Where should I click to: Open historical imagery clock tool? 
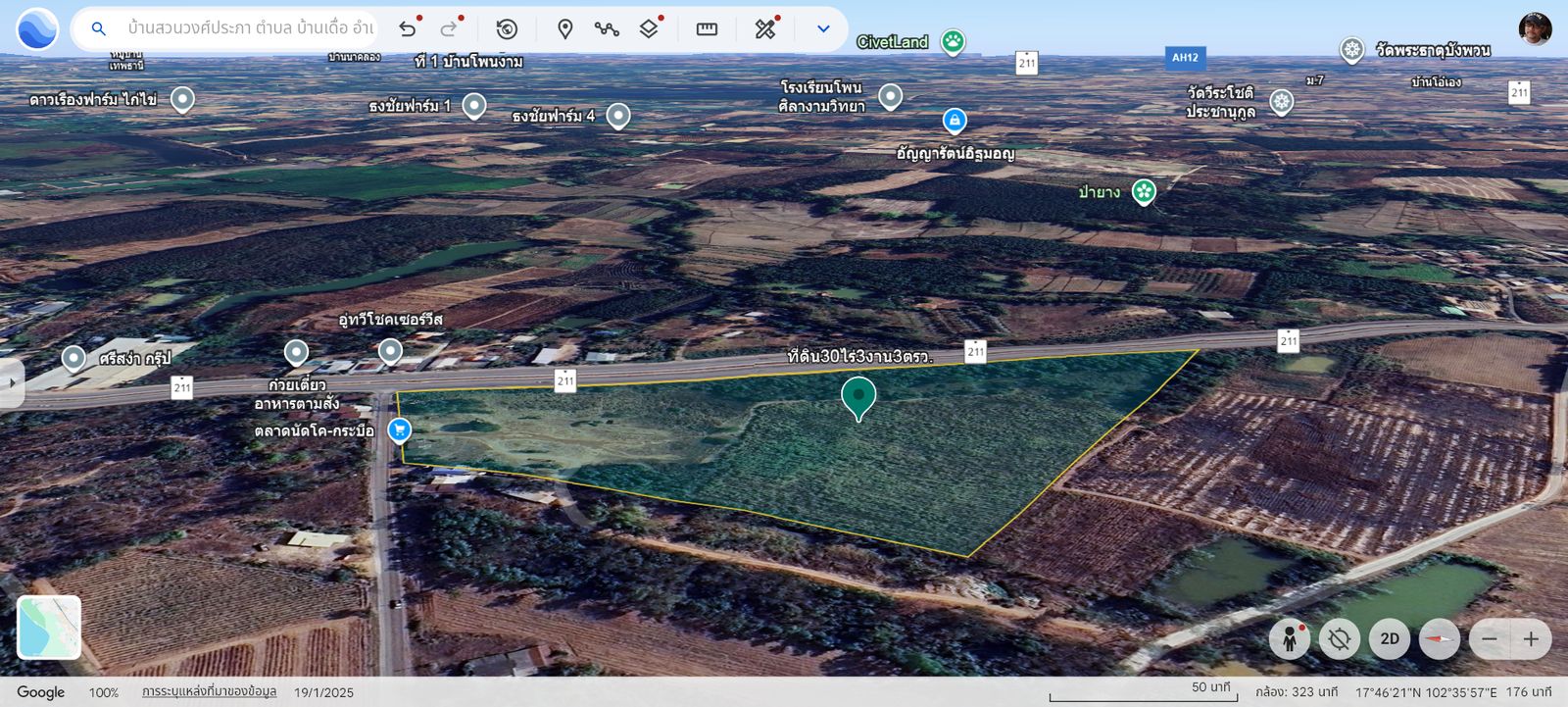pyautogui.click(x=507, y=29)
